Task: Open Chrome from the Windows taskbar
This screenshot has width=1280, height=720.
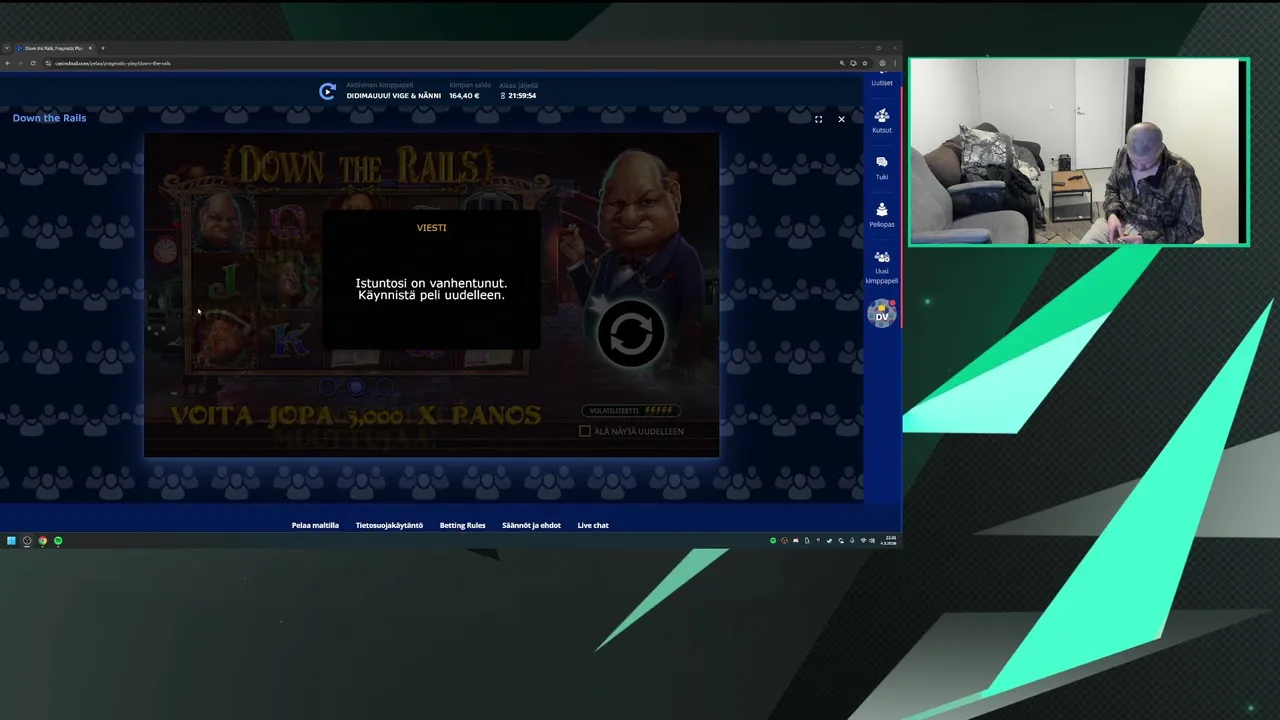Action: coord(42,541)
